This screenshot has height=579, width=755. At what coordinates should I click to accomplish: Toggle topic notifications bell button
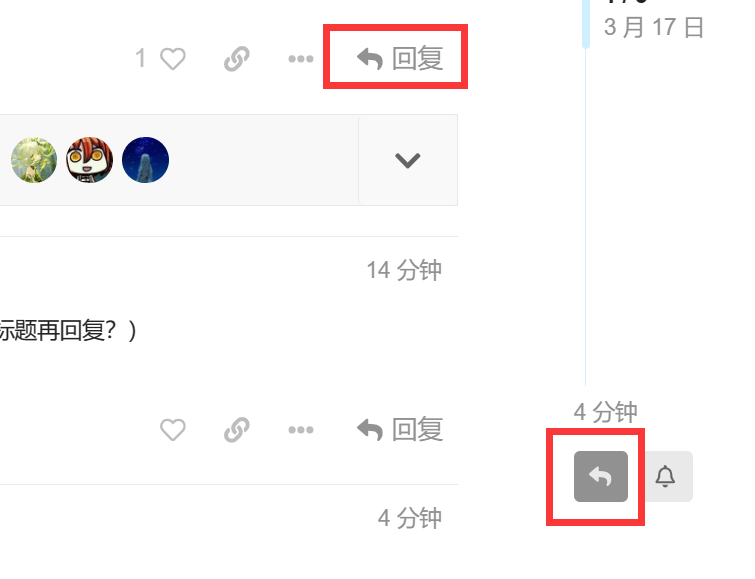pyautogui.click(x=665, y=476)
